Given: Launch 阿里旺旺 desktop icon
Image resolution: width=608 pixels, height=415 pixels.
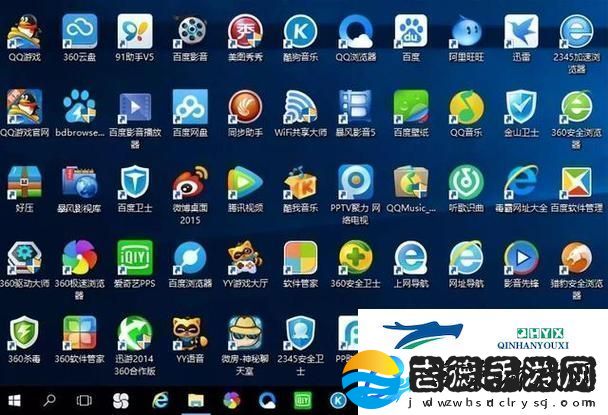Looking at the screenshot, I should click(466, 32).
